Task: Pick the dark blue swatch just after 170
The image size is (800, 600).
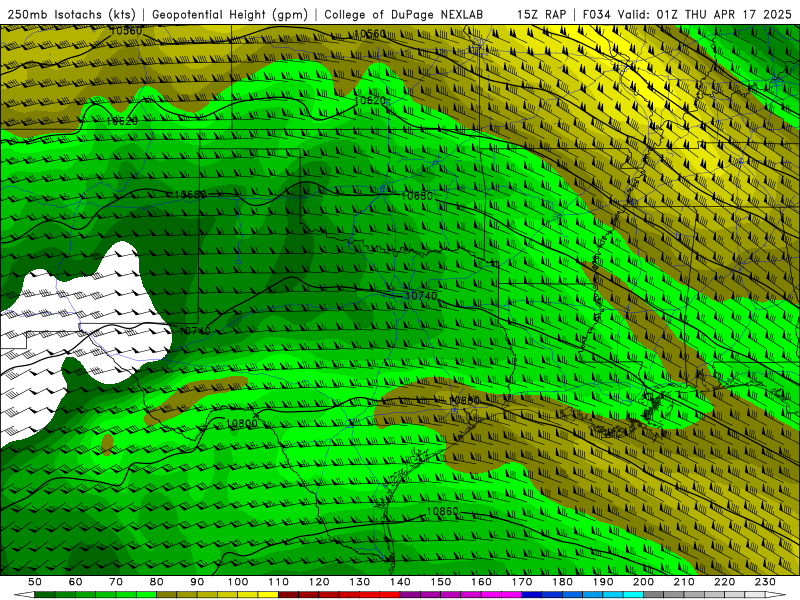Action: (532, 594)
